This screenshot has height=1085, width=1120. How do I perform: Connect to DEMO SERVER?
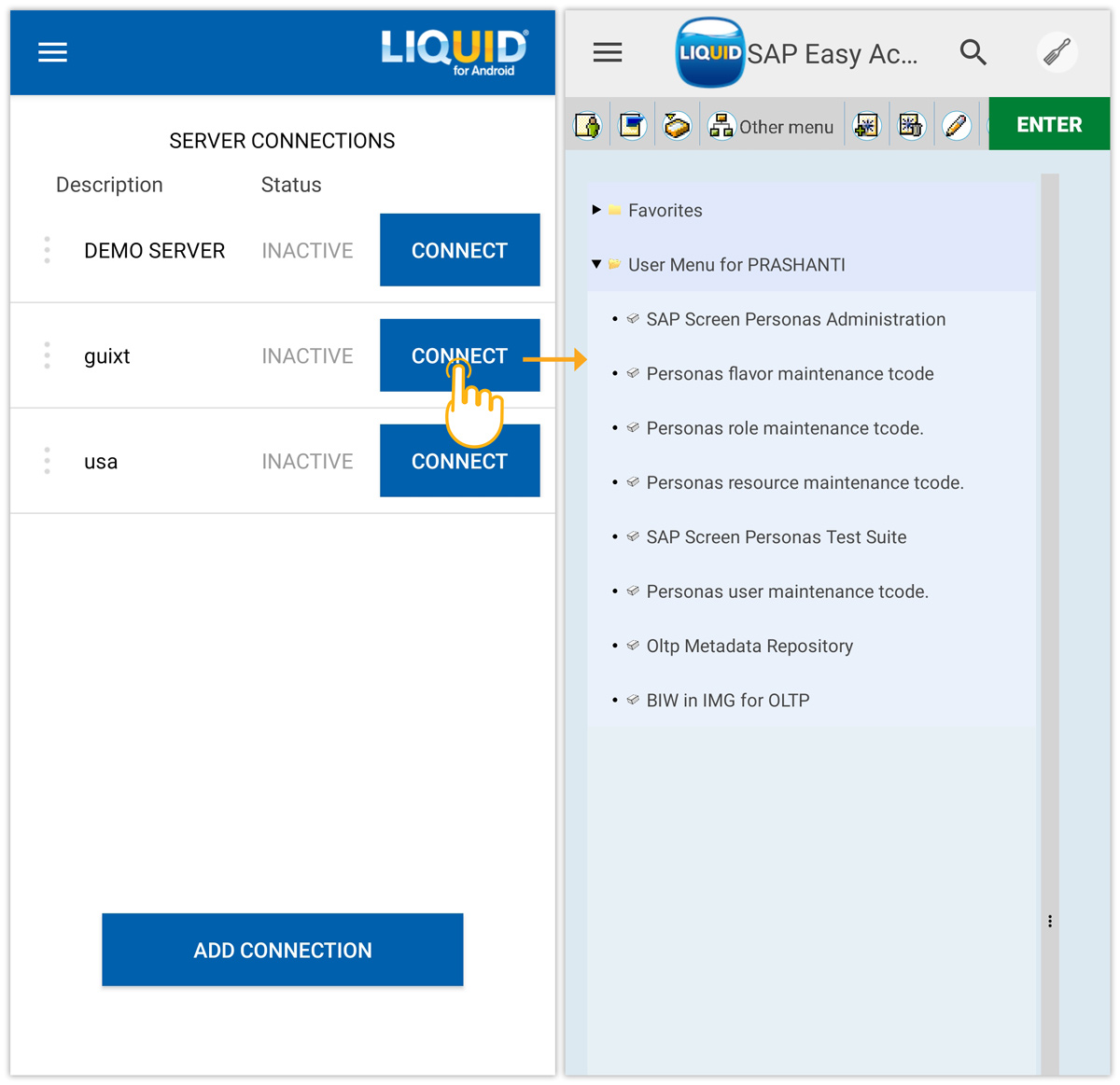coord(459,250)
